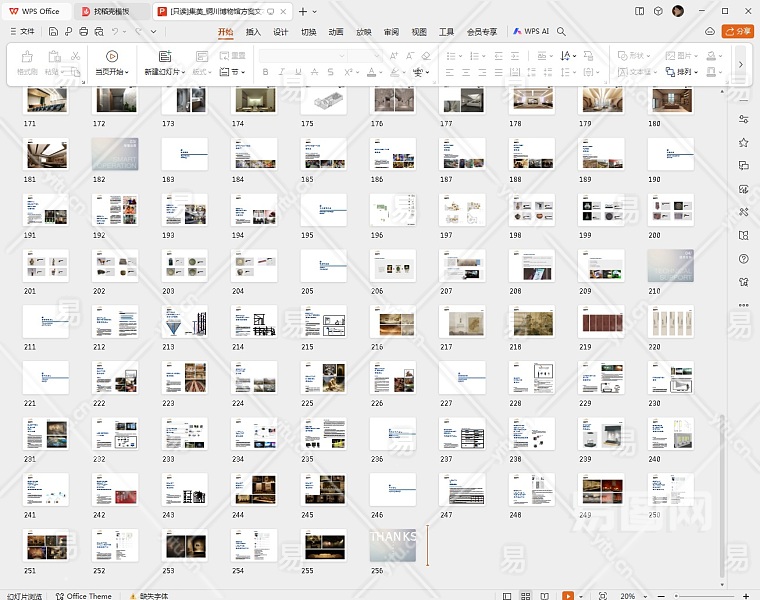Start slideshow with the orange play button
The width and height of the screenshot is (760, 600).
click(567, 596)
